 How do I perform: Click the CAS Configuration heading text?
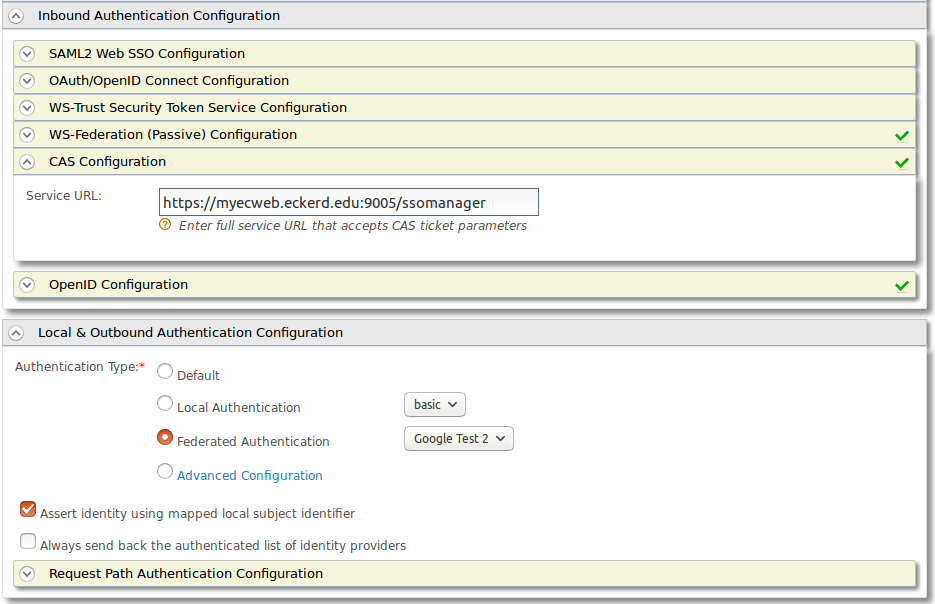[x=107, y=162]
